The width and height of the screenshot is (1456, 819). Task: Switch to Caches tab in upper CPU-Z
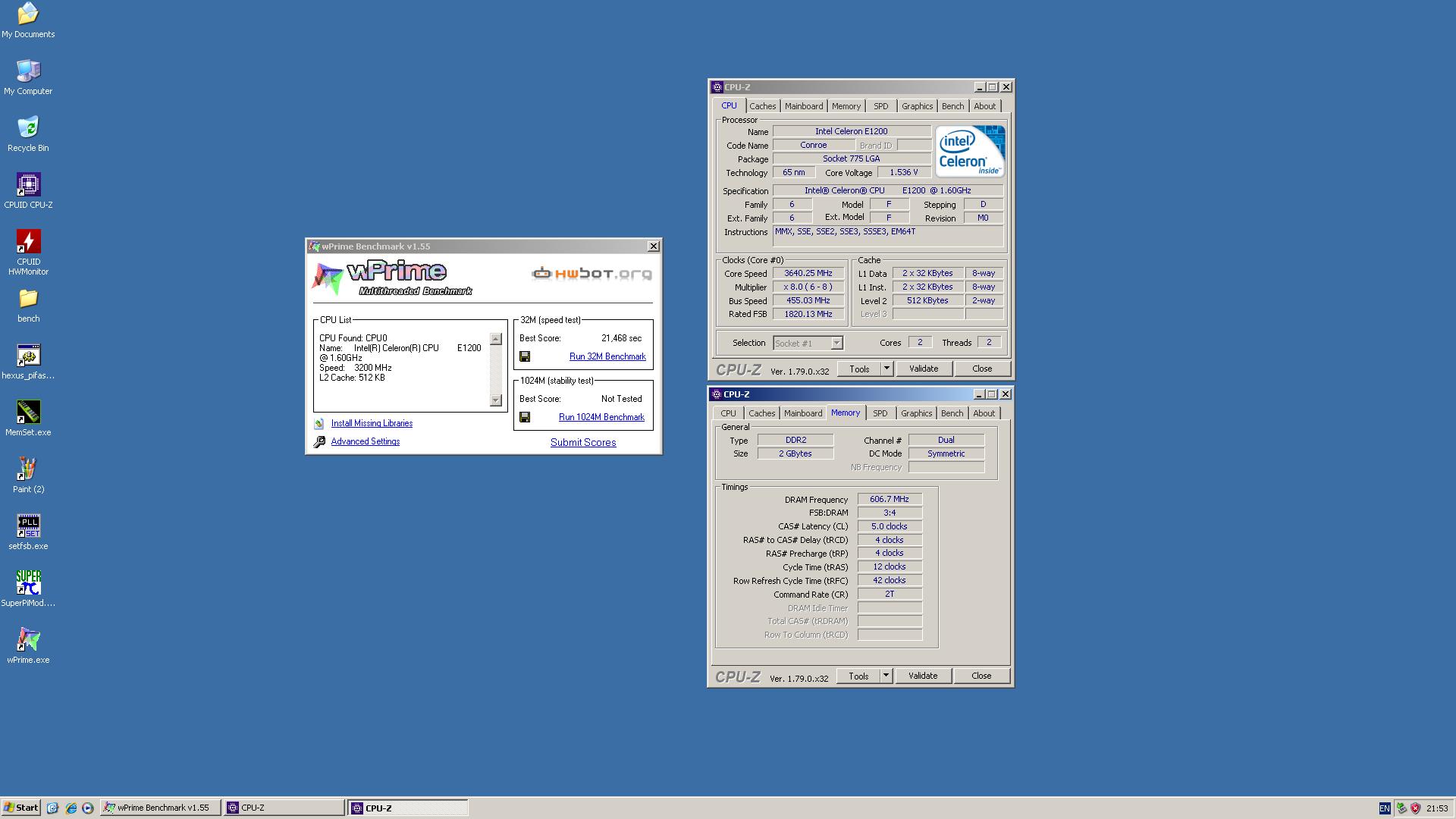[762, 106]
